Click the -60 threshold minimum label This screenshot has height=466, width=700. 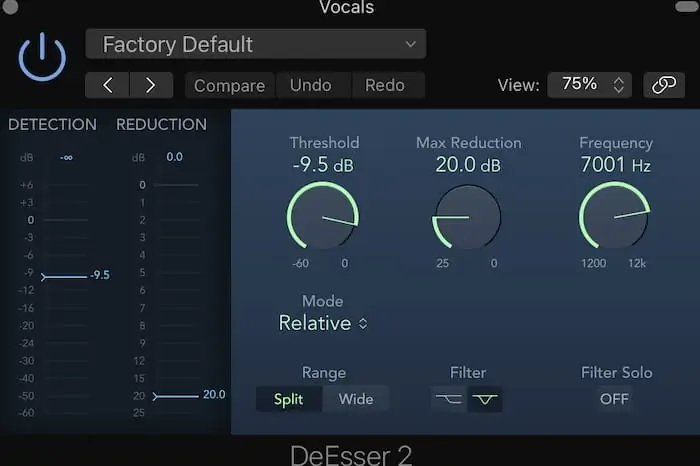click(300, 263)
